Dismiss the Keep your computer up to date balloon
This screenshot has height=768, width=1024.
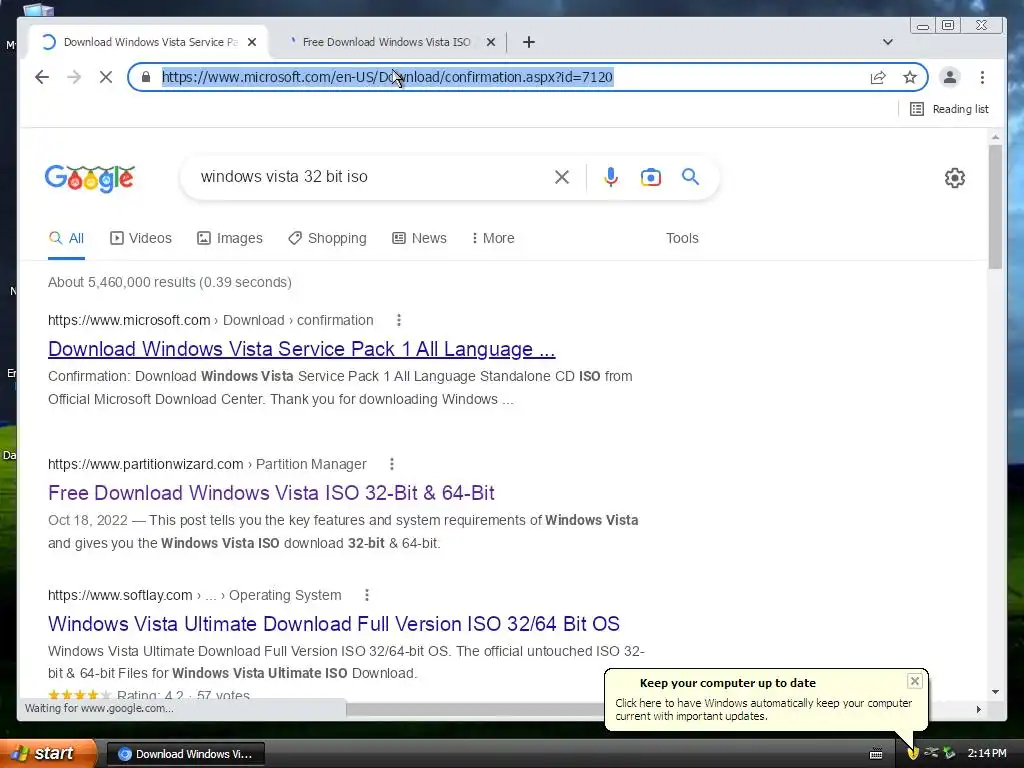(x=914, y=681)
